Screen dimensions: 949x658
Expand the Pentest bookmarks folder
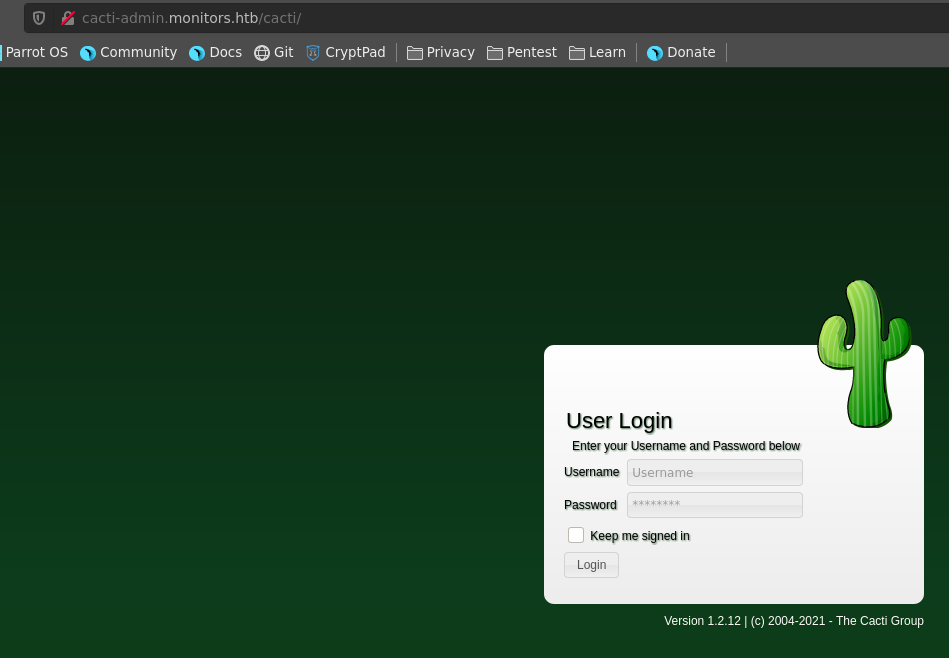pyautogui.click(x=522, y=52)
